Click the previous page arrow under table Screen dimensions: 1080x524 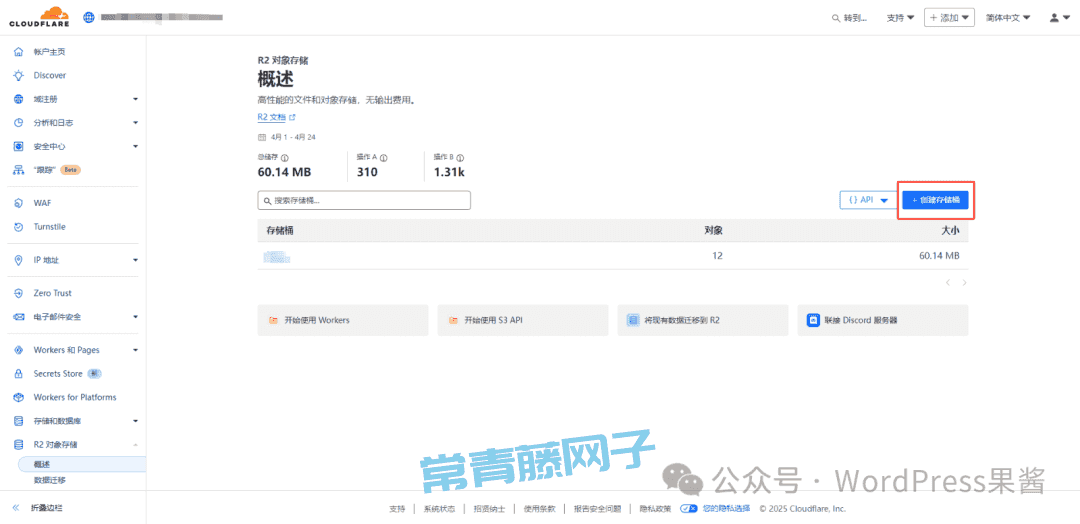tap(948, 282)
